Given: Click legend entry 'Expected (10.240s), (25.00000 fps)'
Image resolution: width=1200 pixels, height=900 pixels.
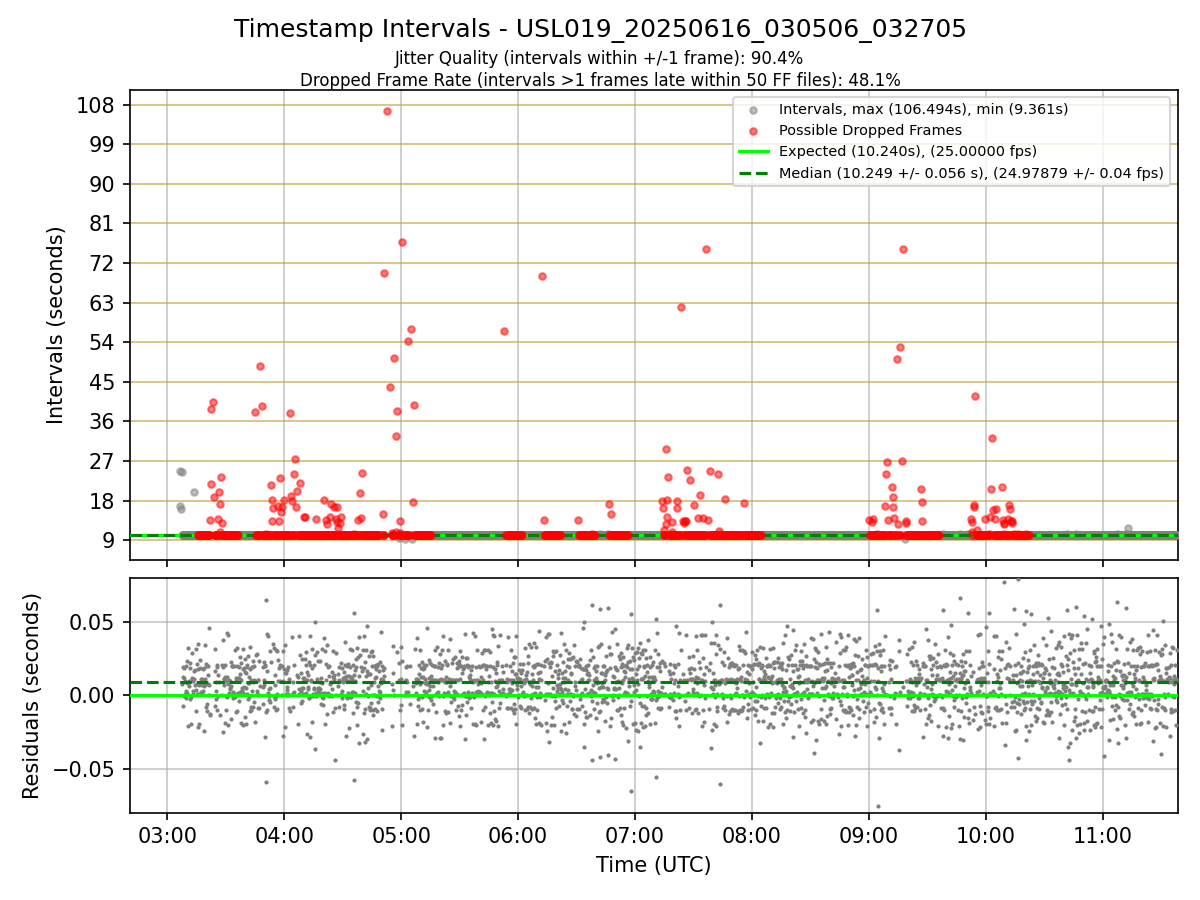Looking at the screenshot, I should click(907, 152).
